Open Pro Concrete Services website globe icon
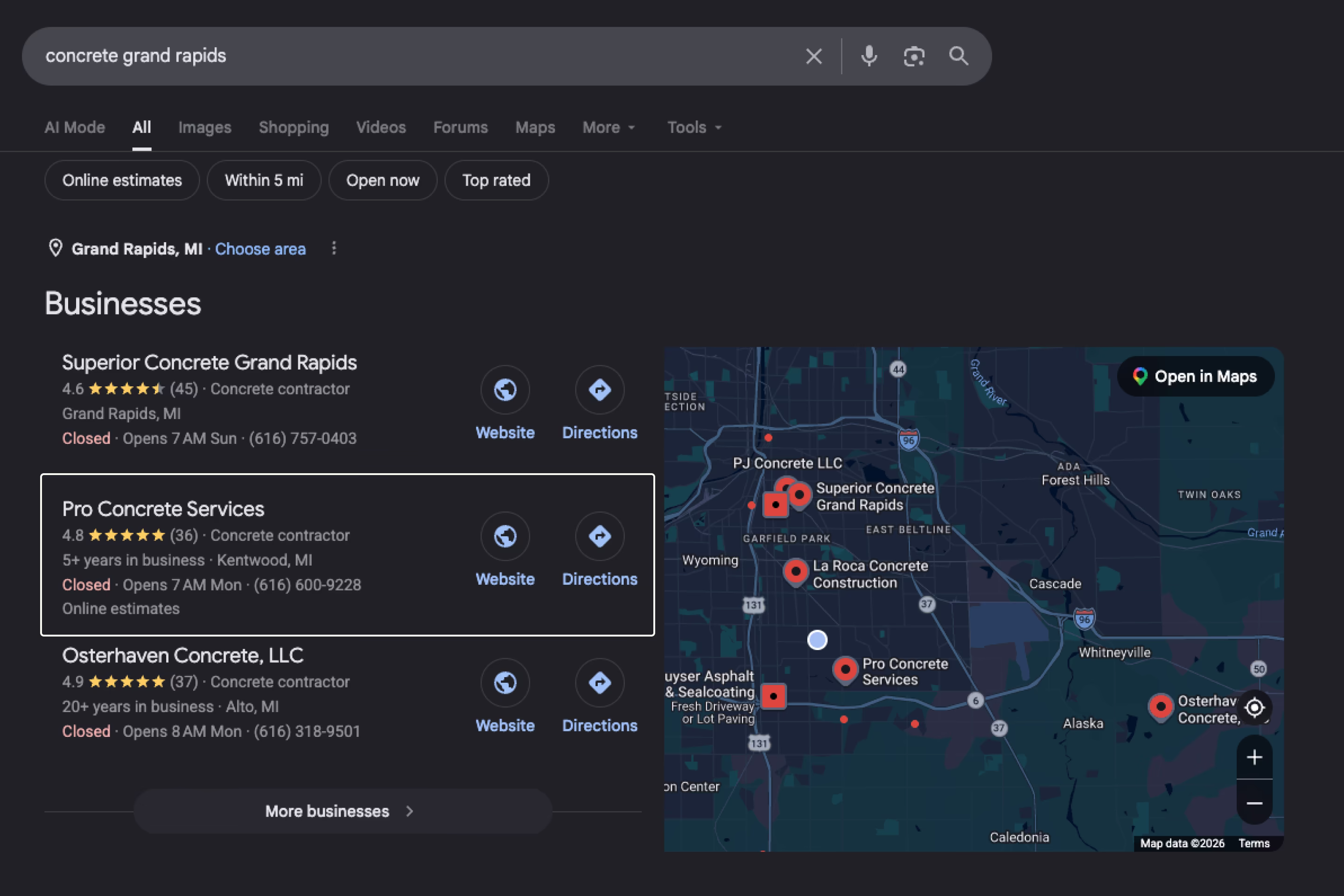 tap(505, 536)
